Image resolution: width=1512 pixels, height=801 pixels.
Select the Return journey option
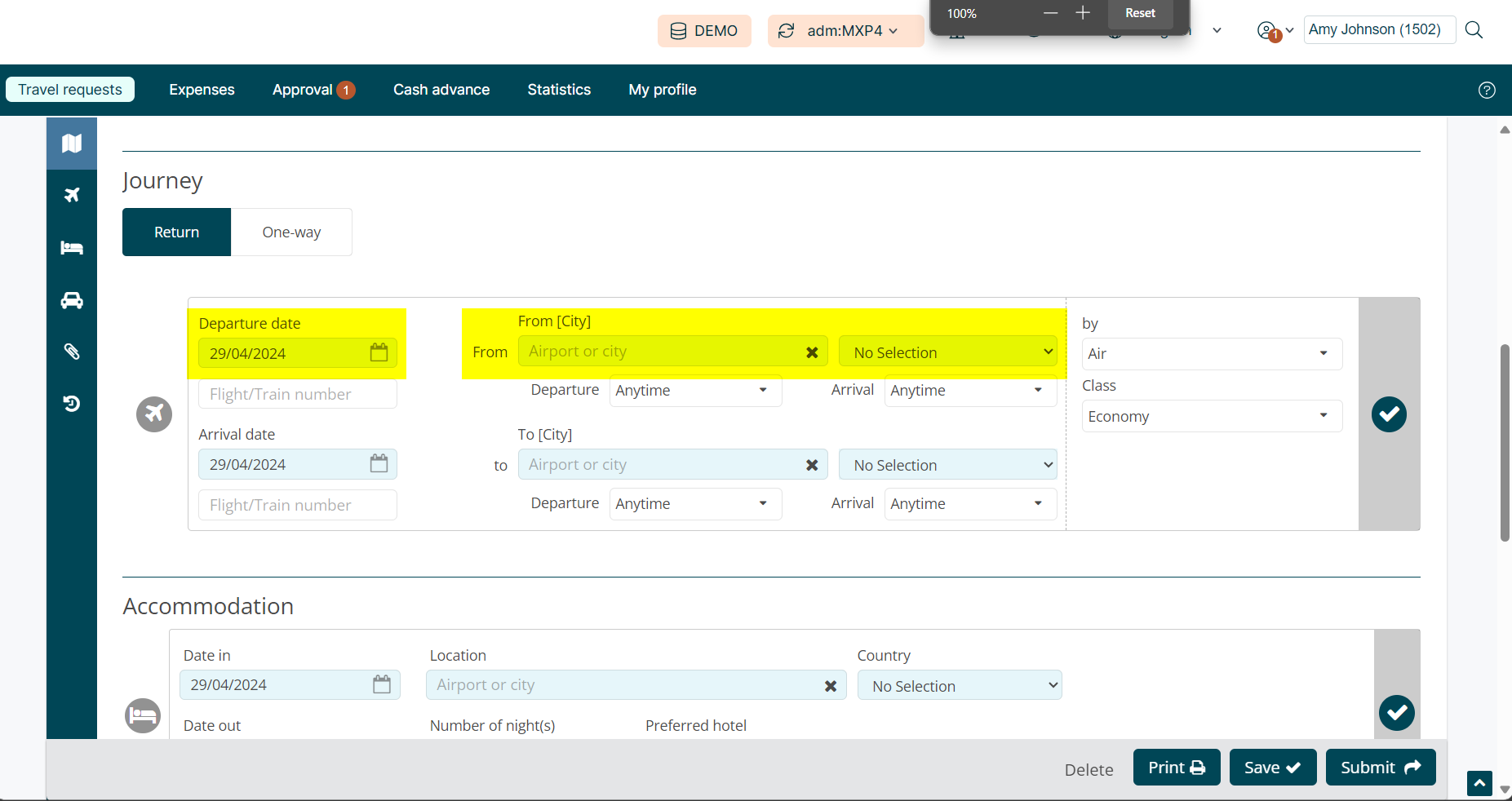pyautogui.click(x=176, y=232)
